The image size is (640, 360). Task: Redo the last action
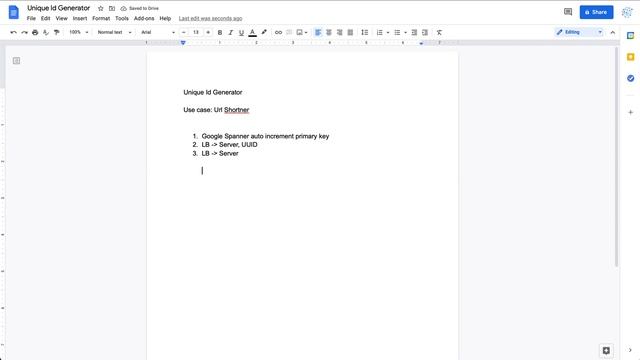point(24,32)
